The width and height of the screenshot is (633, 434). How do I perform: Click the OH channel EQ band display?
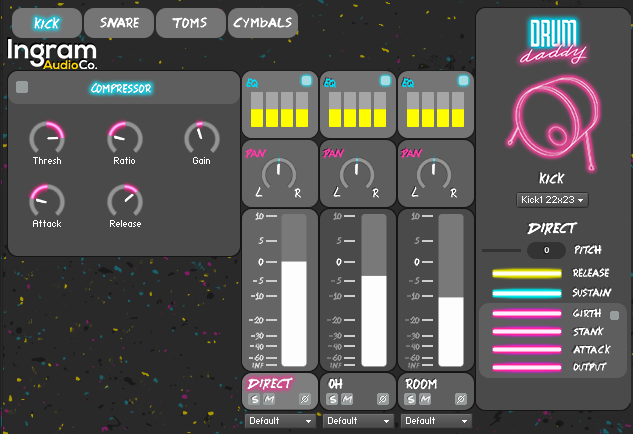click(x=357, y=109)
